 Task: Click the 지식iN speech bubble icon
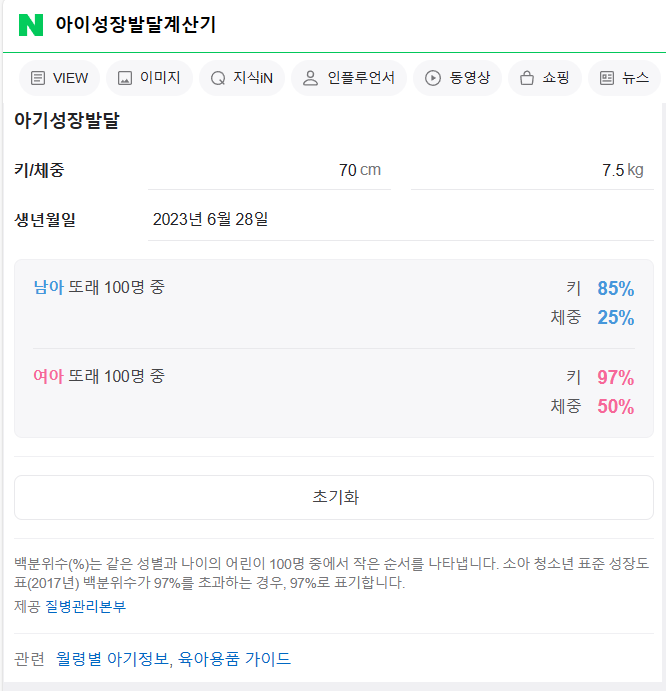(x=218, y=78)
